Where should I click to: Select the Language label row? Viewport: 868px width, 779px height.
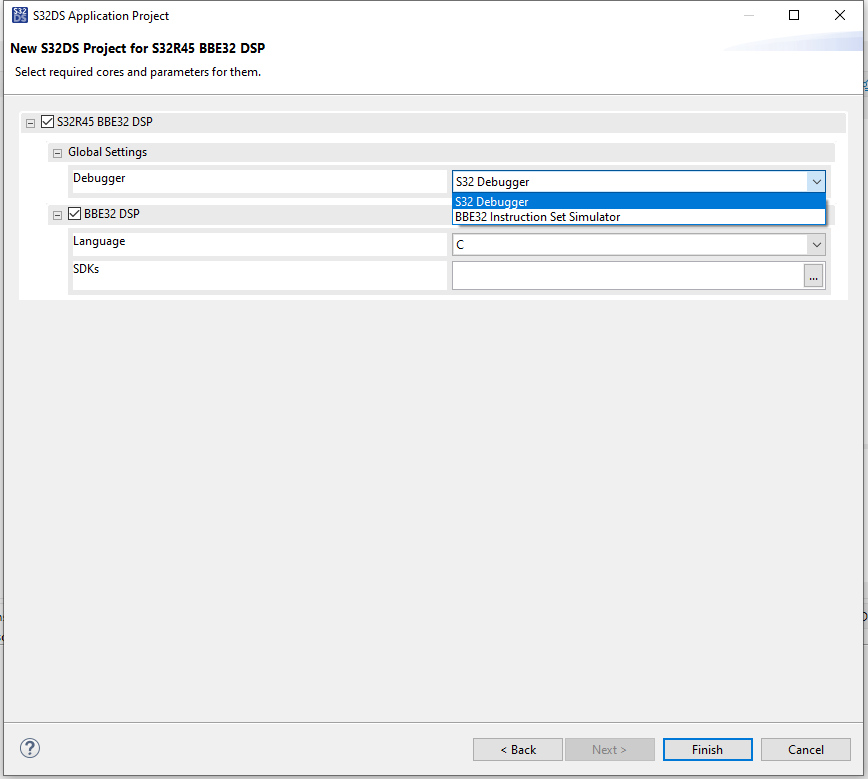click(x=259, y=244)
